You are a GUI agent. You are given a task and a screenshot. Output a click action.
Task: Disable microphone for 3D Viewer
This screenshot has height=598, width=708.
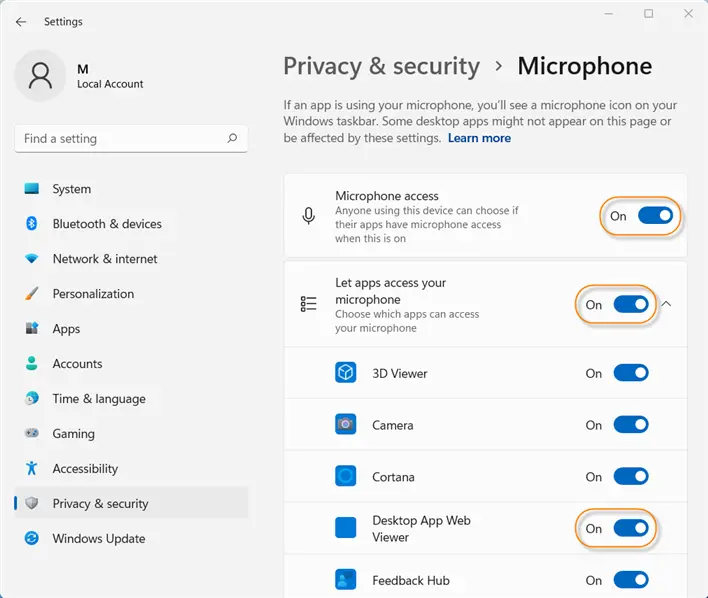pyautogui.click(x=631, y=373)
